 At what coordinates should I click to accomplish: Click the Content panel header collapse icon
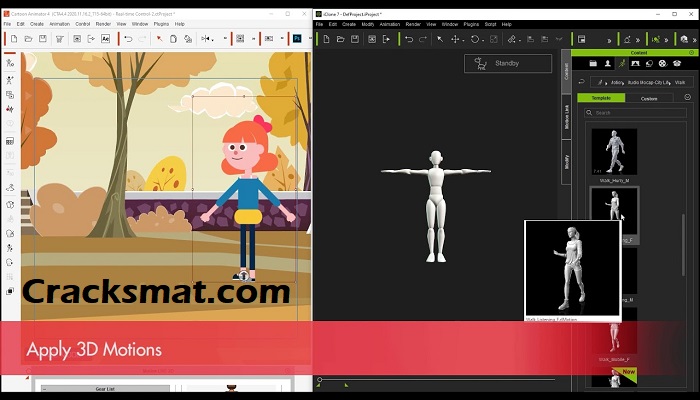pos(691,53)
